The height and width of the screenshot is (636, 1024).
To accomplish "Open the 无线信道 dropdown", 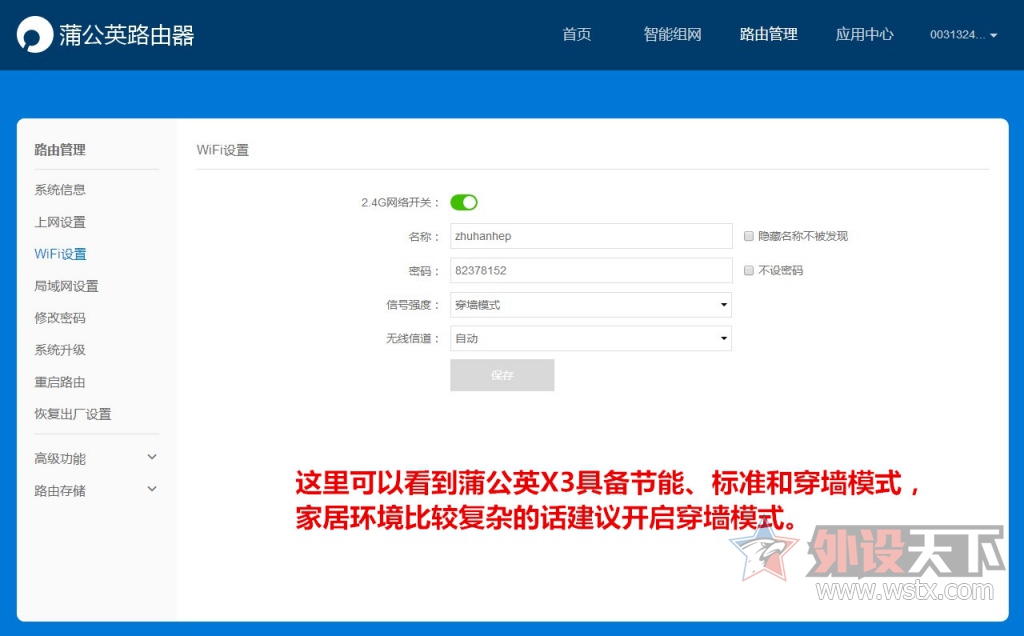I will (x=590, y=338).
